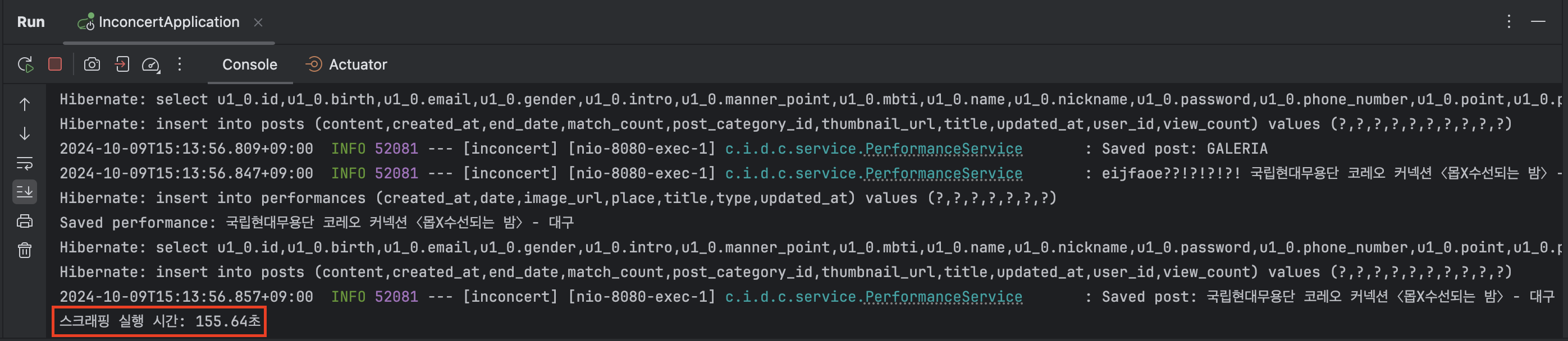Clear all console output
Viewport: 1568px width, 341px height.
click(x=24, y=251)
